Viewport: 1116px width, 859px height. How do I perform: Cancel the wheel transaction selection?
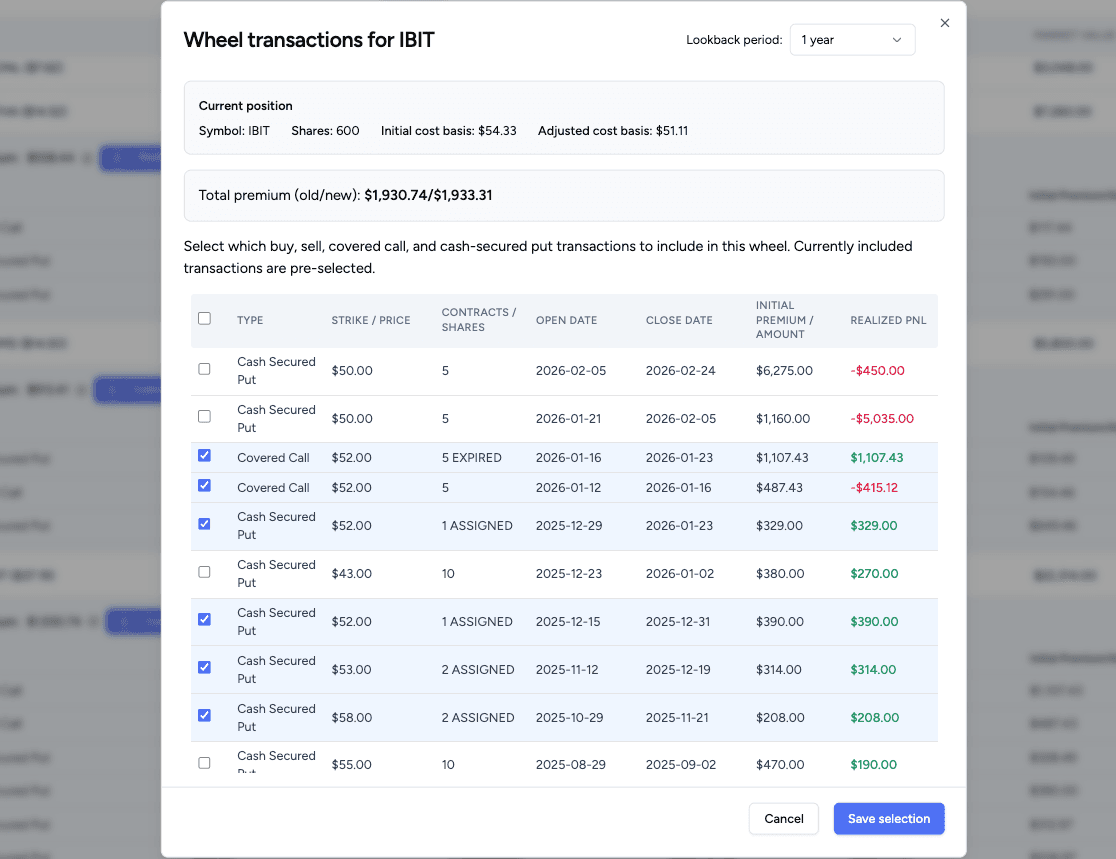coord(783,818)
